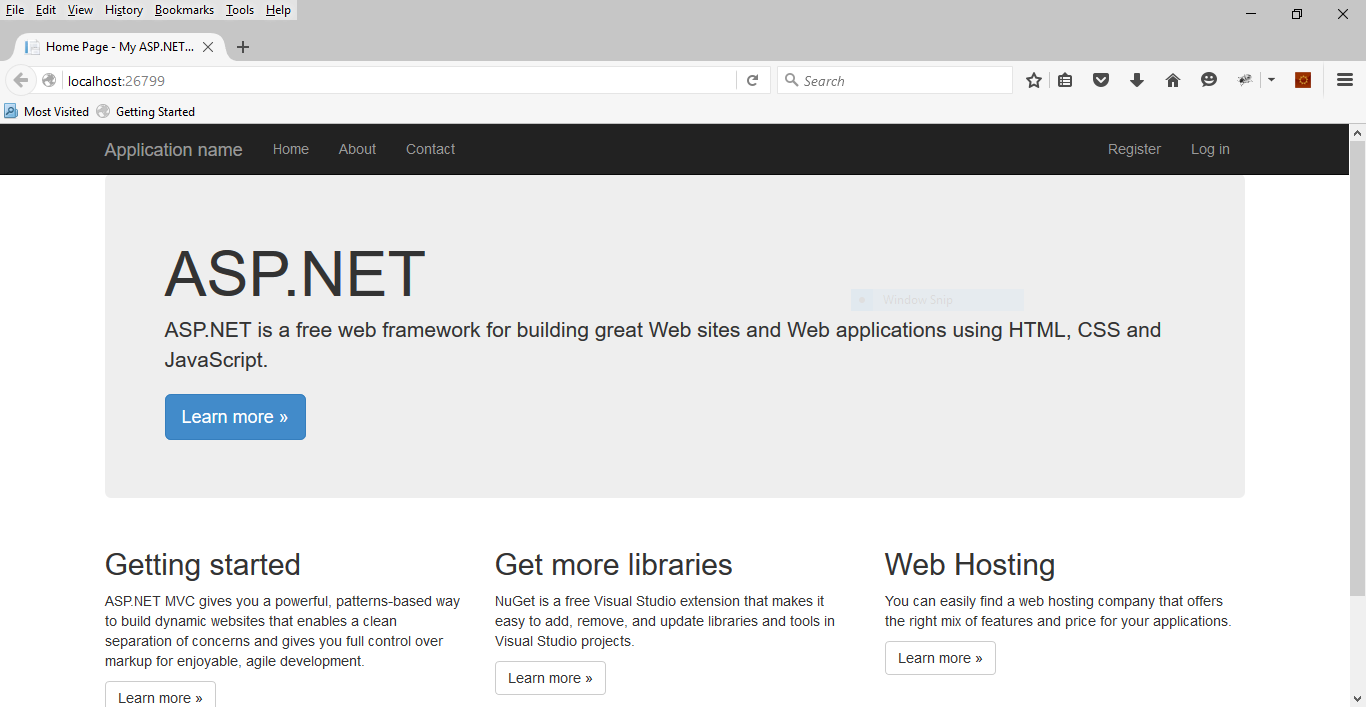Open the Register link
The width and height of the screenshot is (1366, 707).
(x=1134, y=148)
